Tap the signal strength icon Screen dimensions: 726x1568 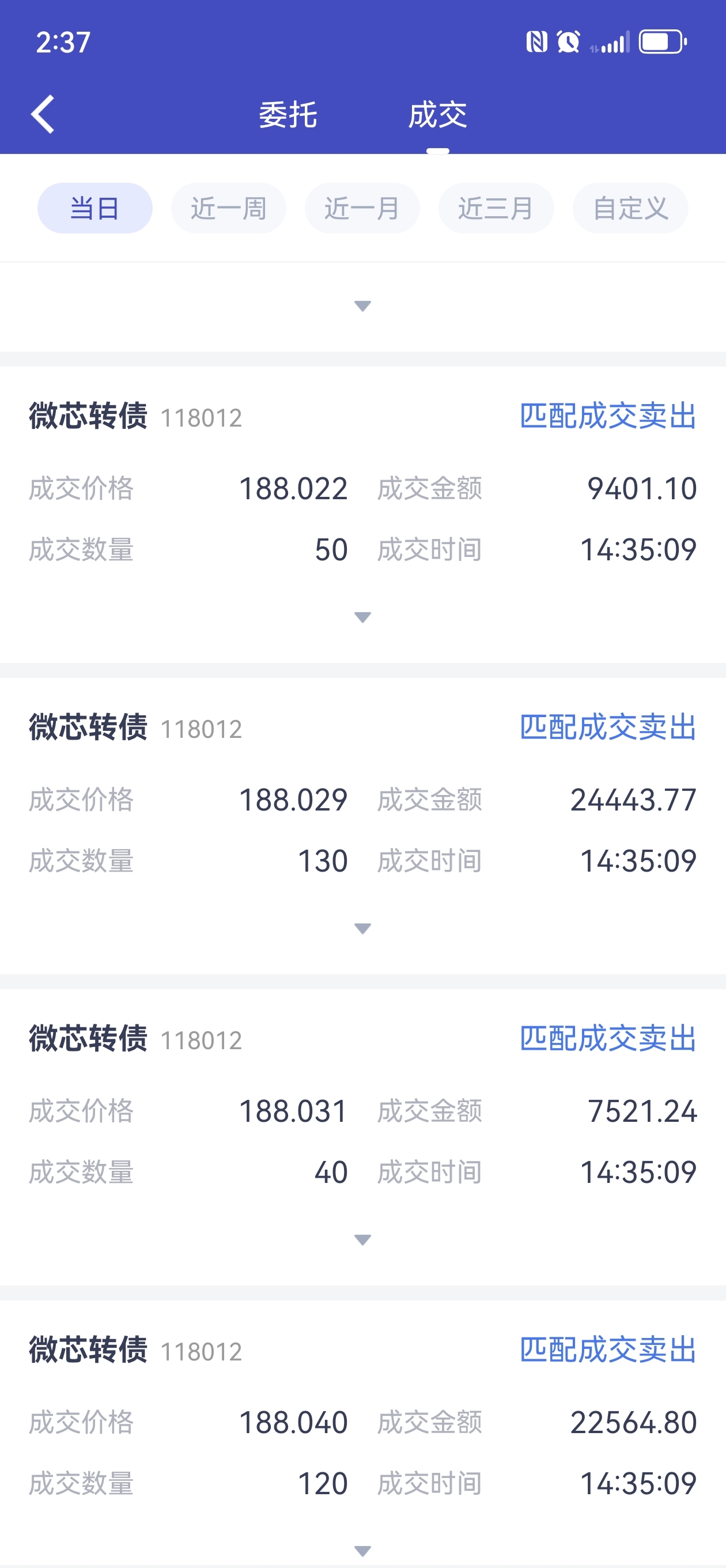click(610, 43)
